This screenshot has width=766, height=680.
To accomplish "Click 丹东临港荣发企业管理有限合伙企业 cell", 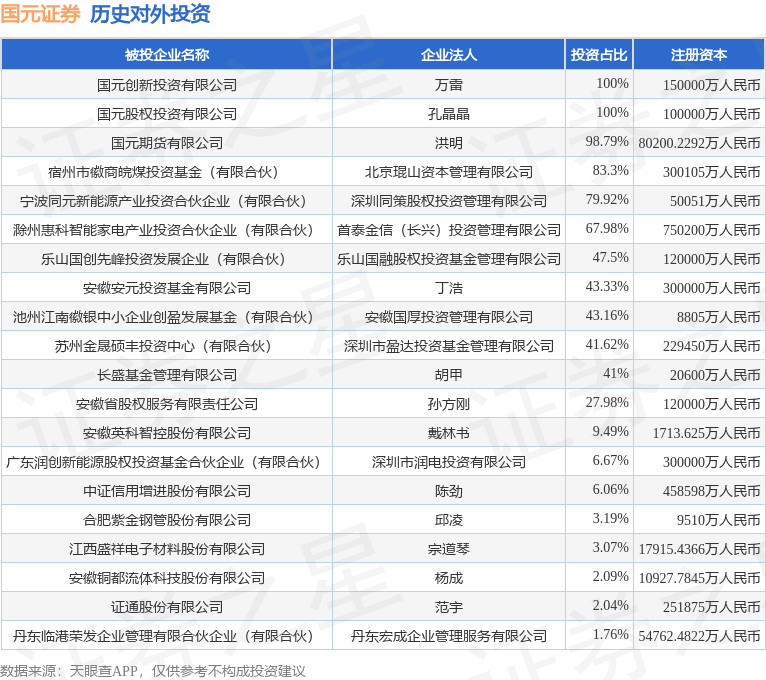I will pyautogui.click(x=167, y=636).
